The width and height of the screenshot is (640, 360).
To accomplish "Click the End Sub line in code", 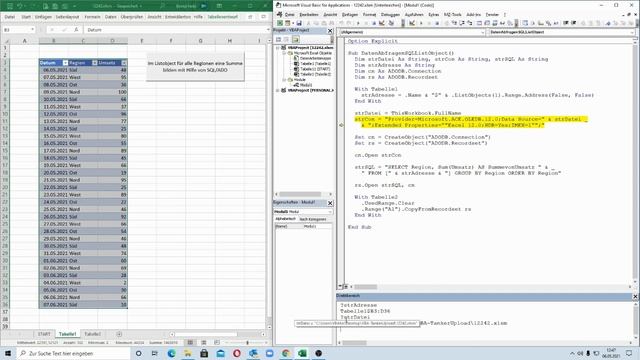I will coord(359,227).
